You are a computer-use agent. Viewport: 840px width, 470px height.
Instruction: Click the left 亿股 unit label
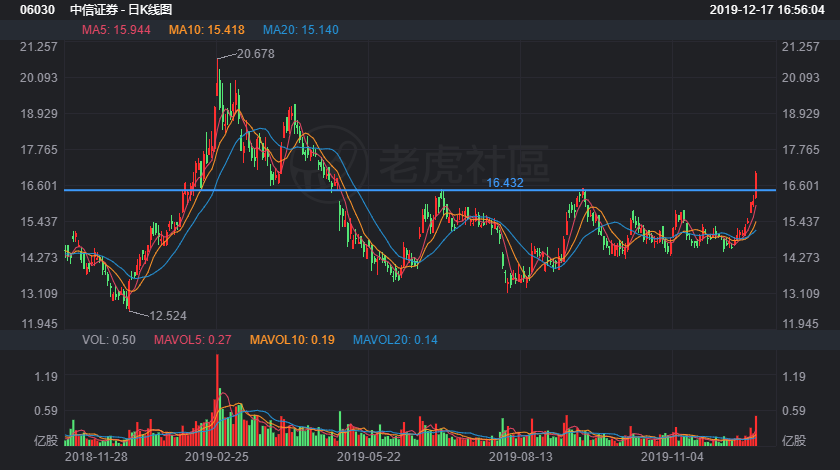(x=46, y=441)
